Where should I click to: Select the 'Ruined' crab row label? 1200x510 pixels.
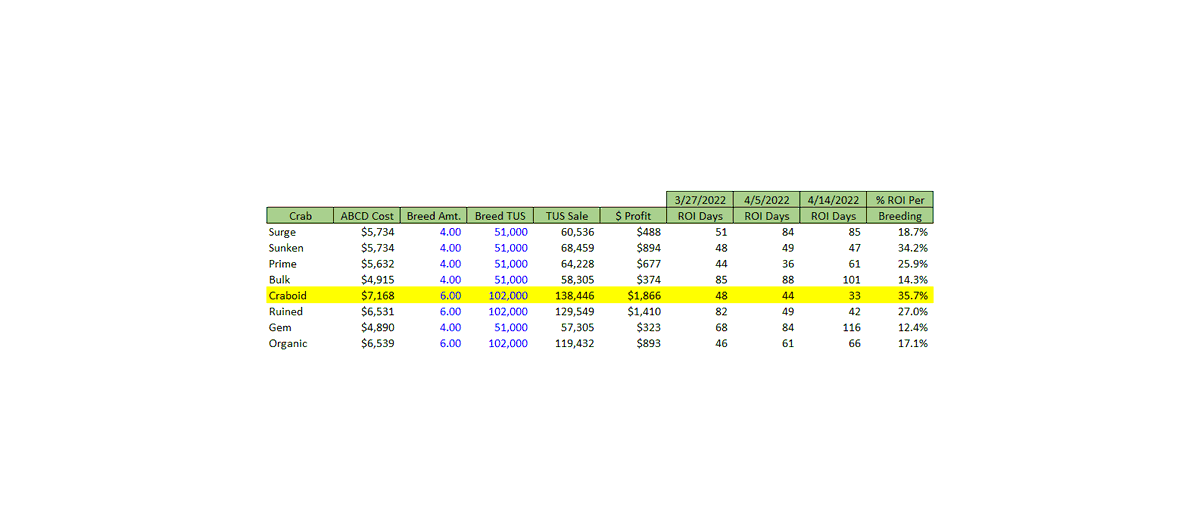(x=286, y=312)
